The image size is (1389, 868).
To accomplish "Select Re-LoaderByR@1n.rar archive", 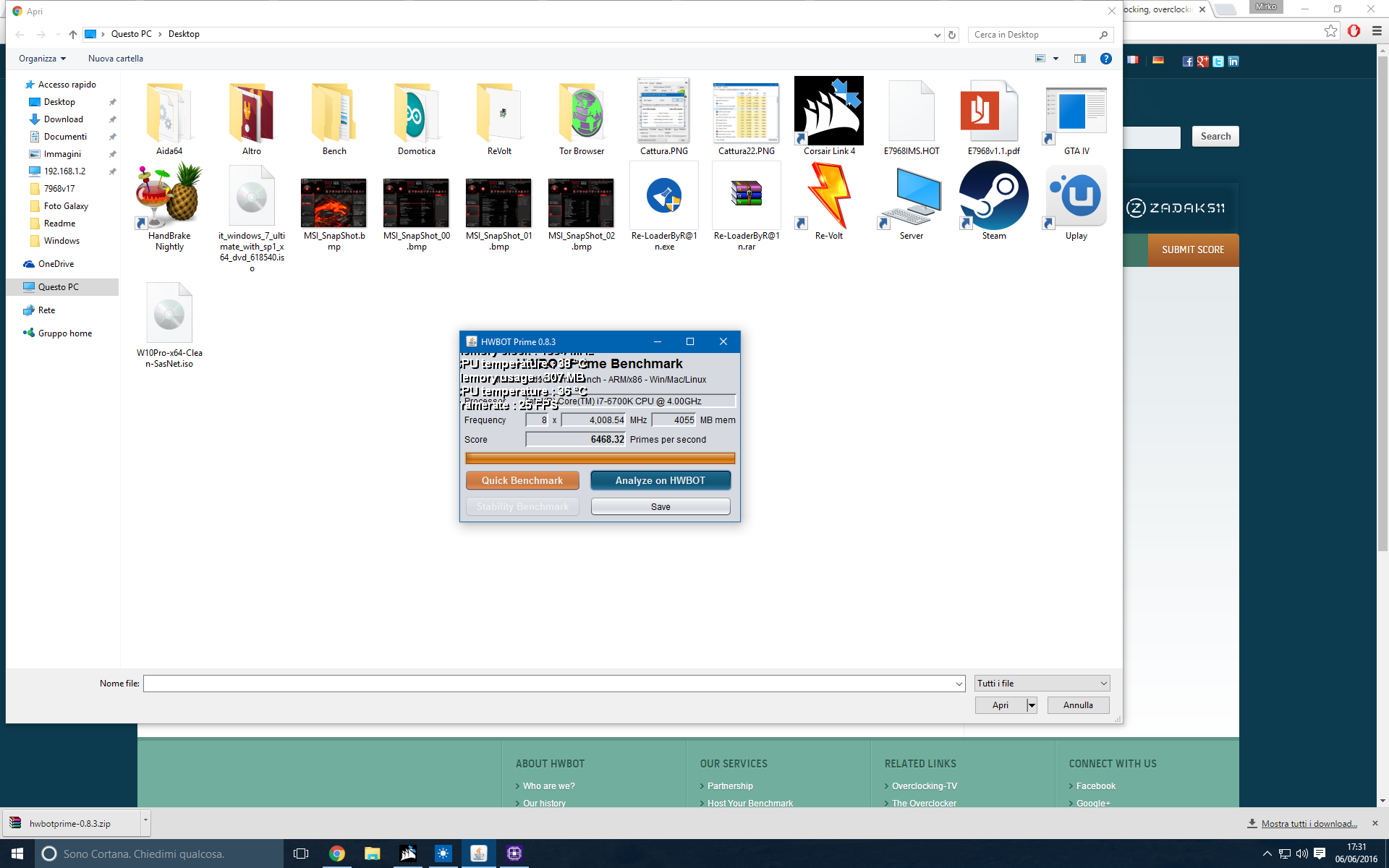I will (747, 208).
